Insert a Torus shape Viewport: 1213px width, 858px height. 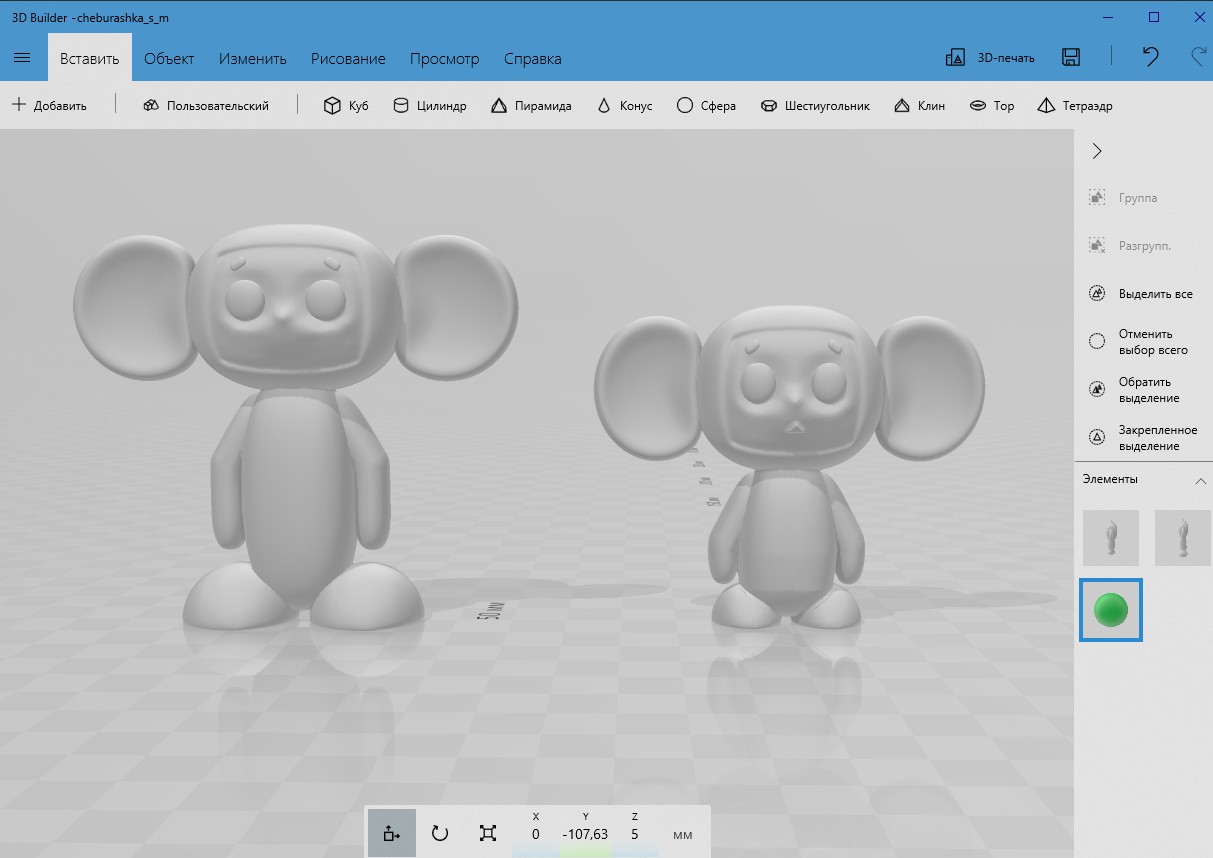[992, 106]
